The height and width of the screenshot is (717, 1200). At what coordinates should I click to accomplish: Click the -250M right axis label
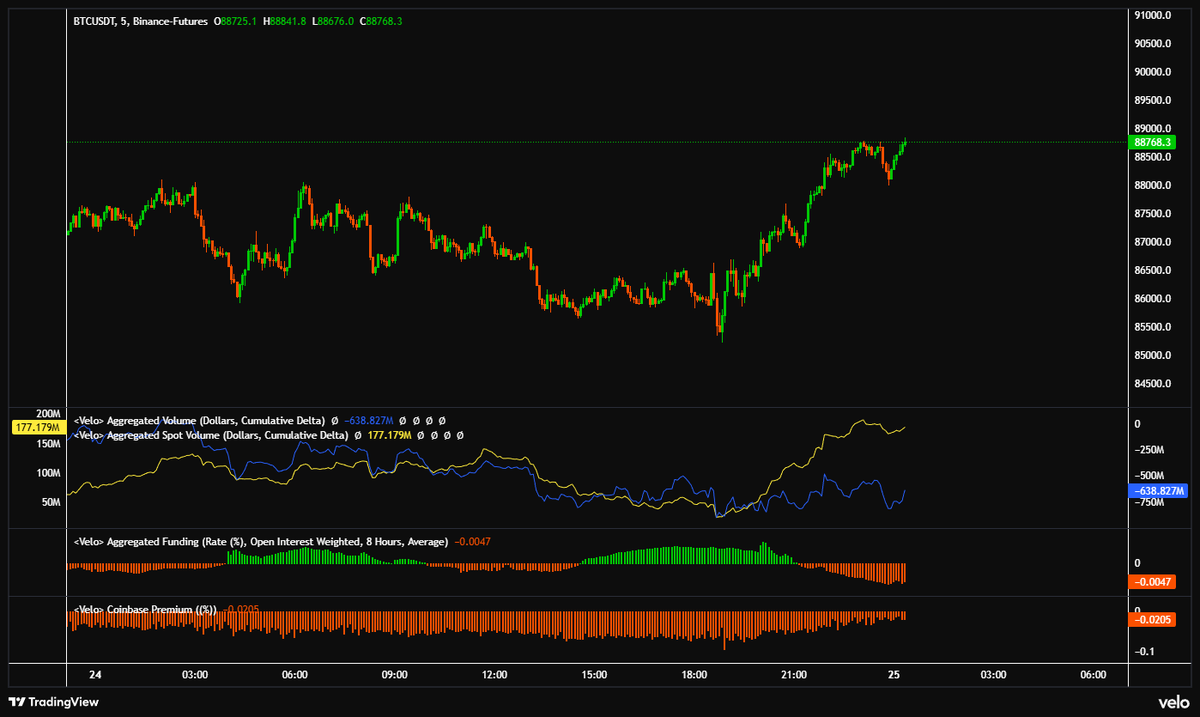click(x=1150, y=450)
